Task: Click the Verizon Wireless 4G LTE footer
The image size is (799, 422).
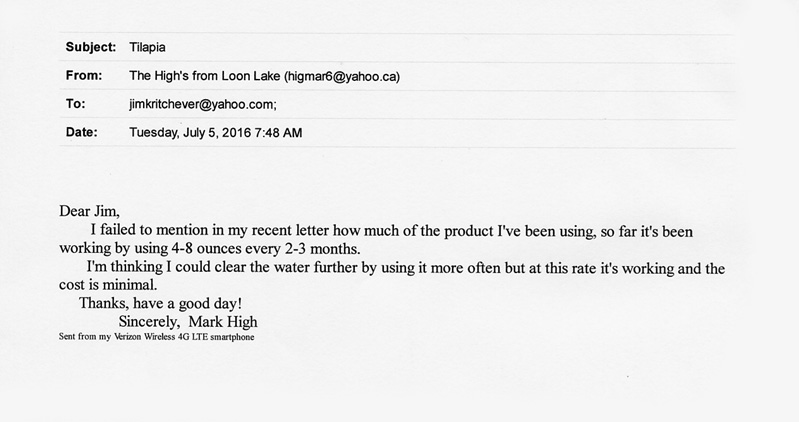Action: (156, 337)
